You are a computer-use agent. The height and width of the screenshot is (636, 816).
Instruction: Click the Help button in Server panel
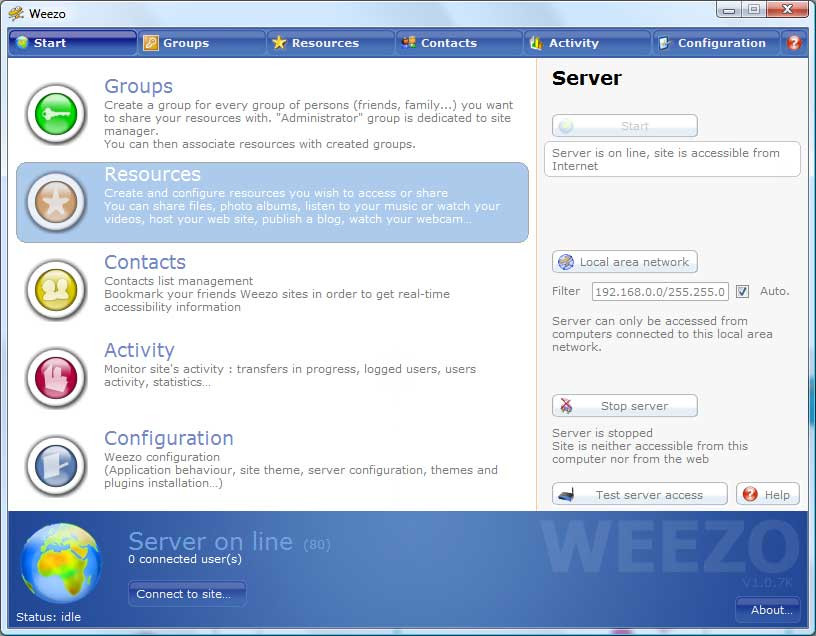click(768, 494)
